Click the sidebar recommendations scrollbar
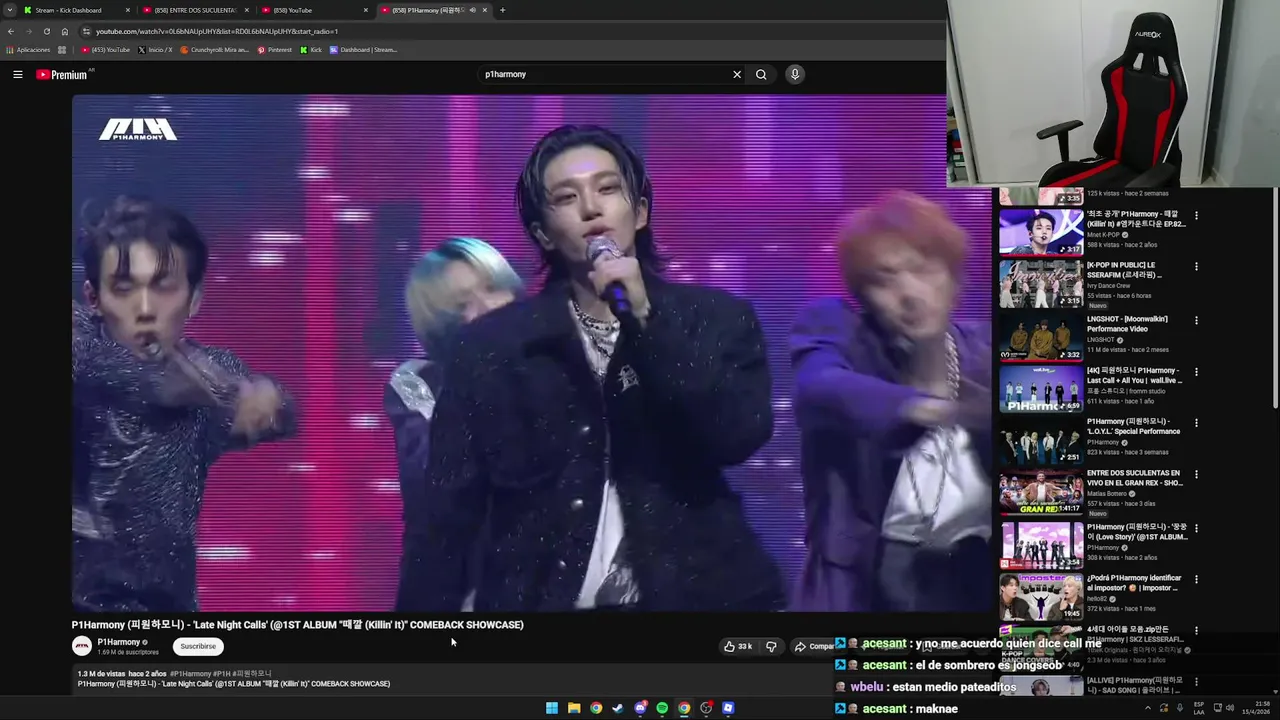The width and height of the screenshot is (1280, 720). (x=1276, y=300)
